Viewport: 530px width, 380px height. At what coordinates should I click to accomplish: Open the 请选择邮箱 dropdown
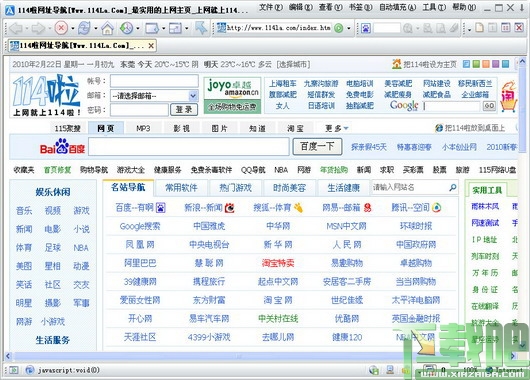tap(193, 96)
